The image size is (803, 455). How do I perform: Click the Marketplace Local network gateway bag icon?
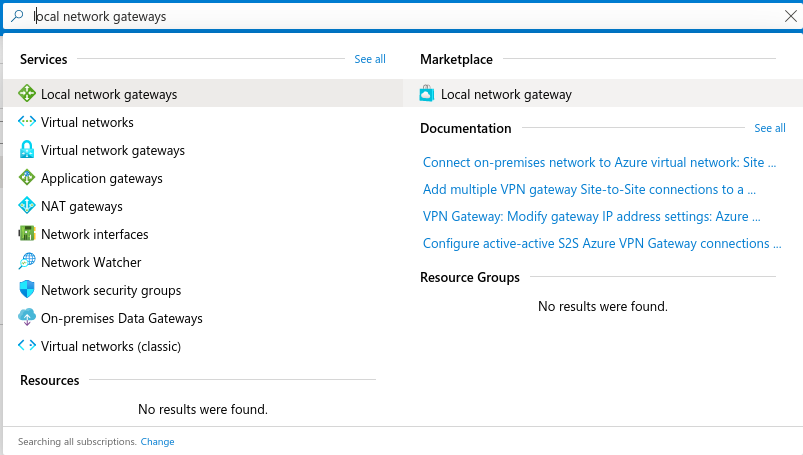[427, 93]
